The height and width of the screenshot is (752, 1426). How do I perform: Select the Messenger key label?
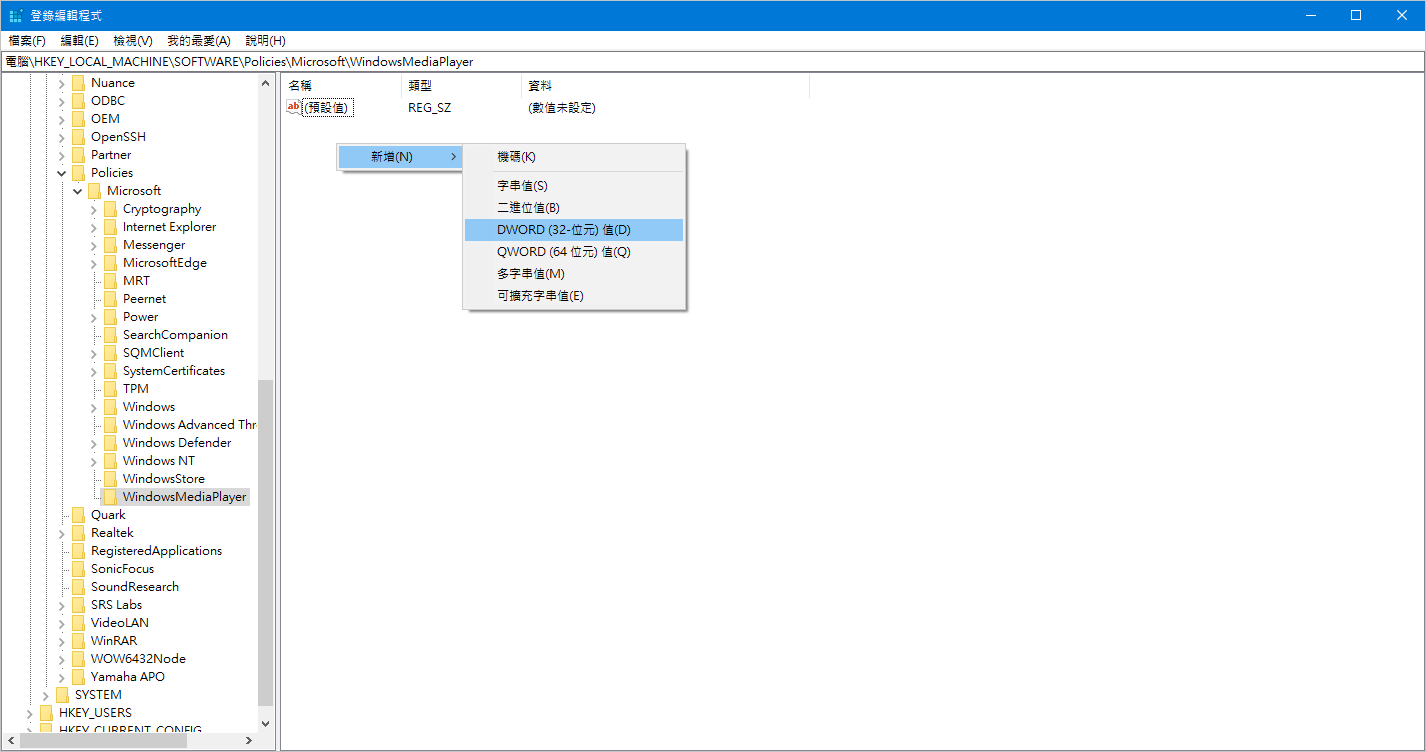tap(154, 245)
